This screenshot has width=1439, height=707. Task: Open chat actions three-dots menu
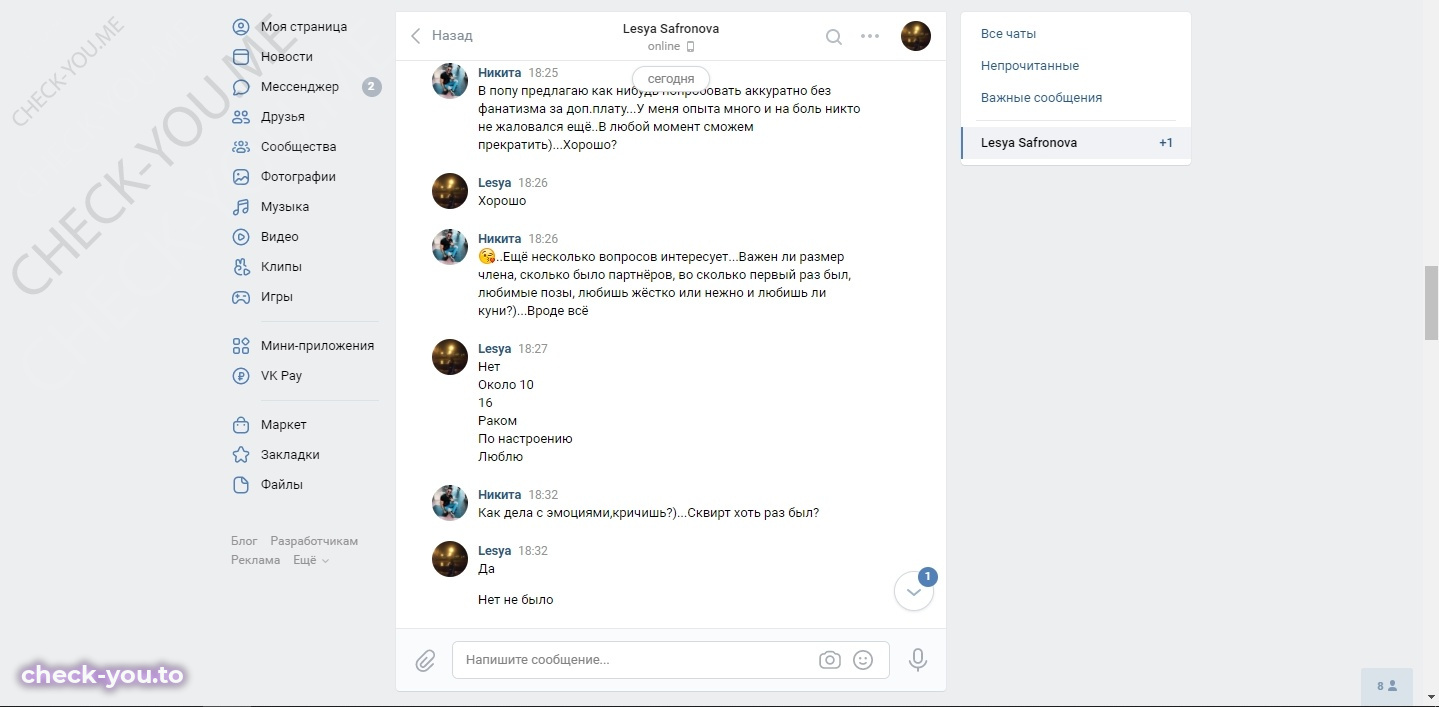(x=870, y=36)
